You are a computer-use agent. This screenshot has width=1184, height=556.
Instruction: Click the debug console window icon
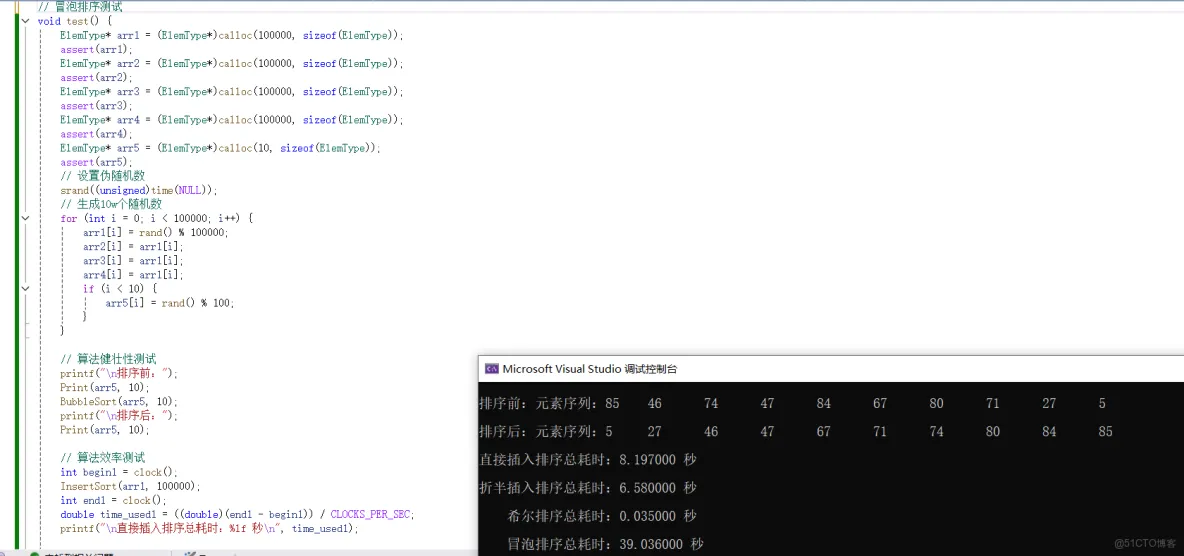(x=491, y=369)
